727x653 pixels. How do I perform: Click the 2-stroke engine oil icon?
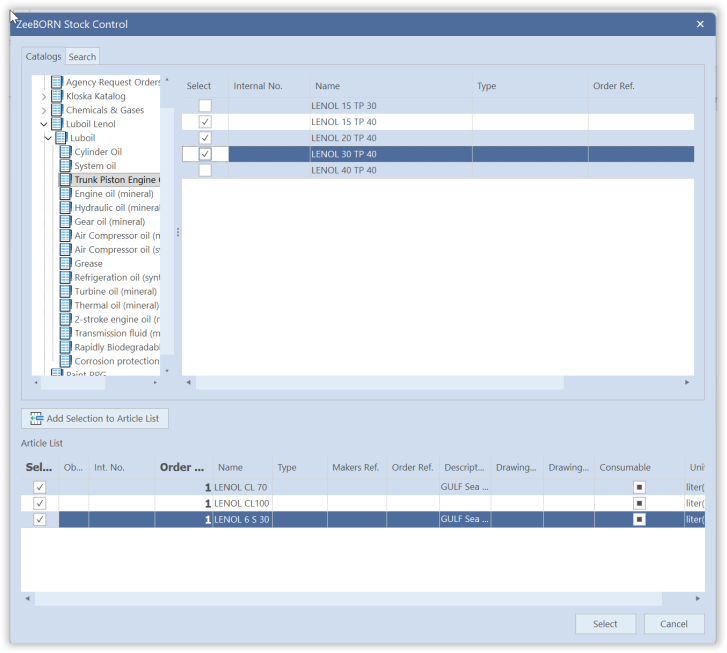pos(65,319)
